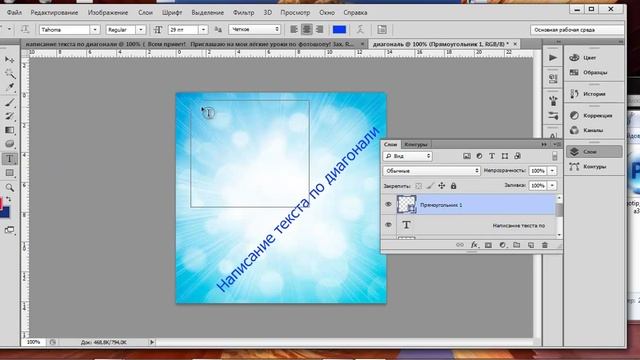Screen dimensions: 640x360
Task: Select the Magic Wand tool
Action: [9, 73]
